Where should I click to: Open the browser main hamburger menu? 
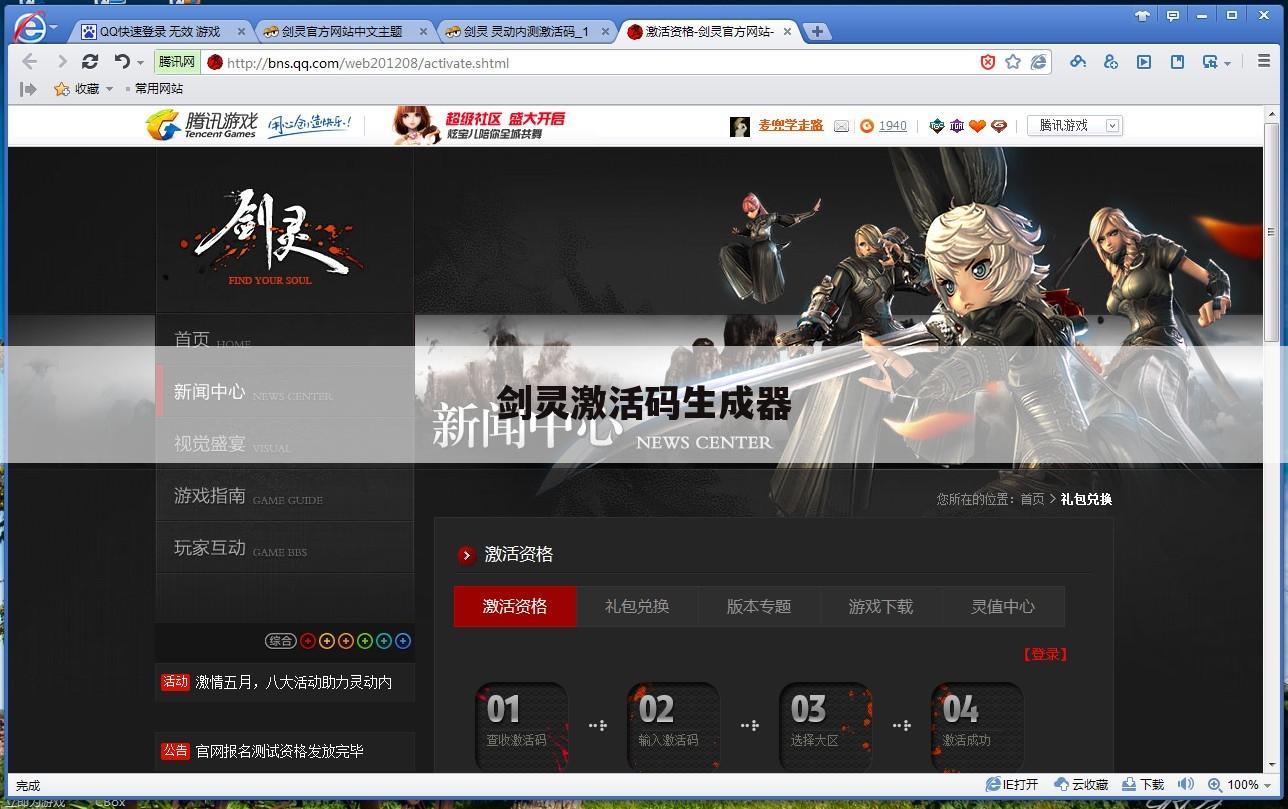click(x=1264, y=62)
